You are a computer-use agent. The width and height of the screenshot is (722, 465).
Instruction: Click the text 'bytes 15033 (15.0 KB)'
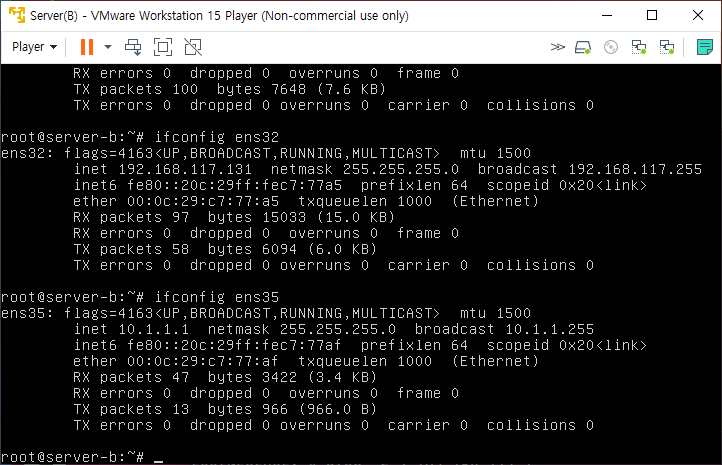(x=301, y=217)
